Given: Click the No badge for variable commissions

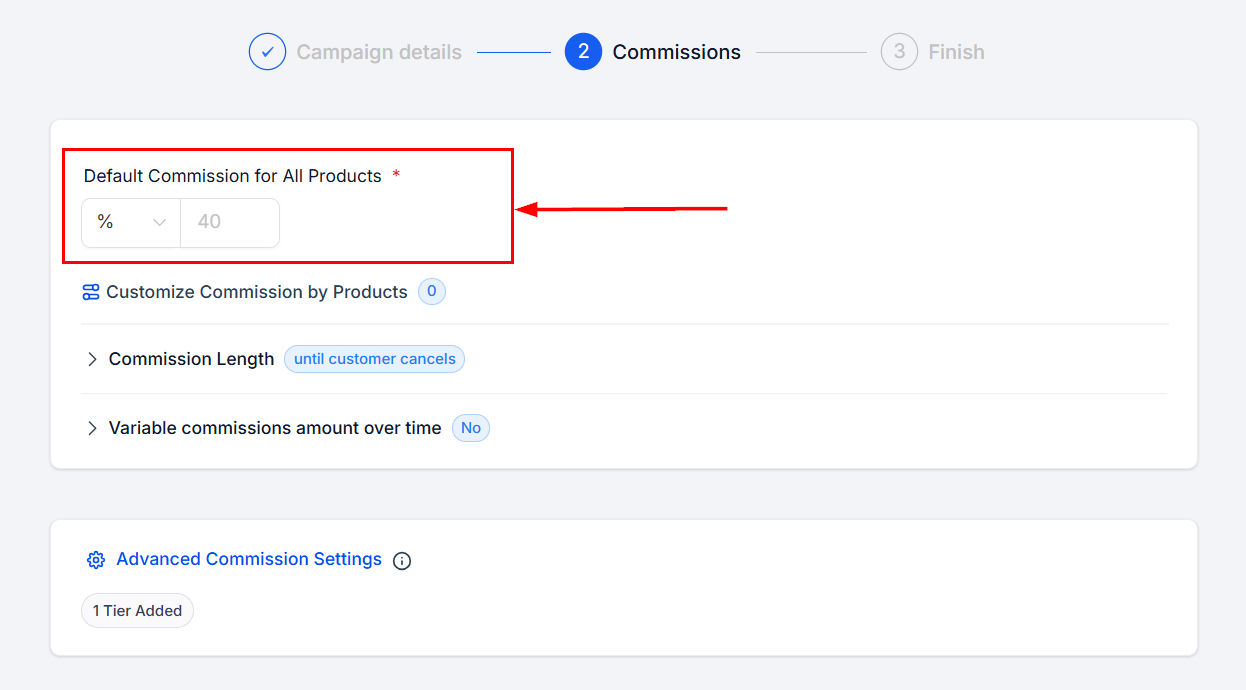Looking at the screenshot, I should click(471, 428).
